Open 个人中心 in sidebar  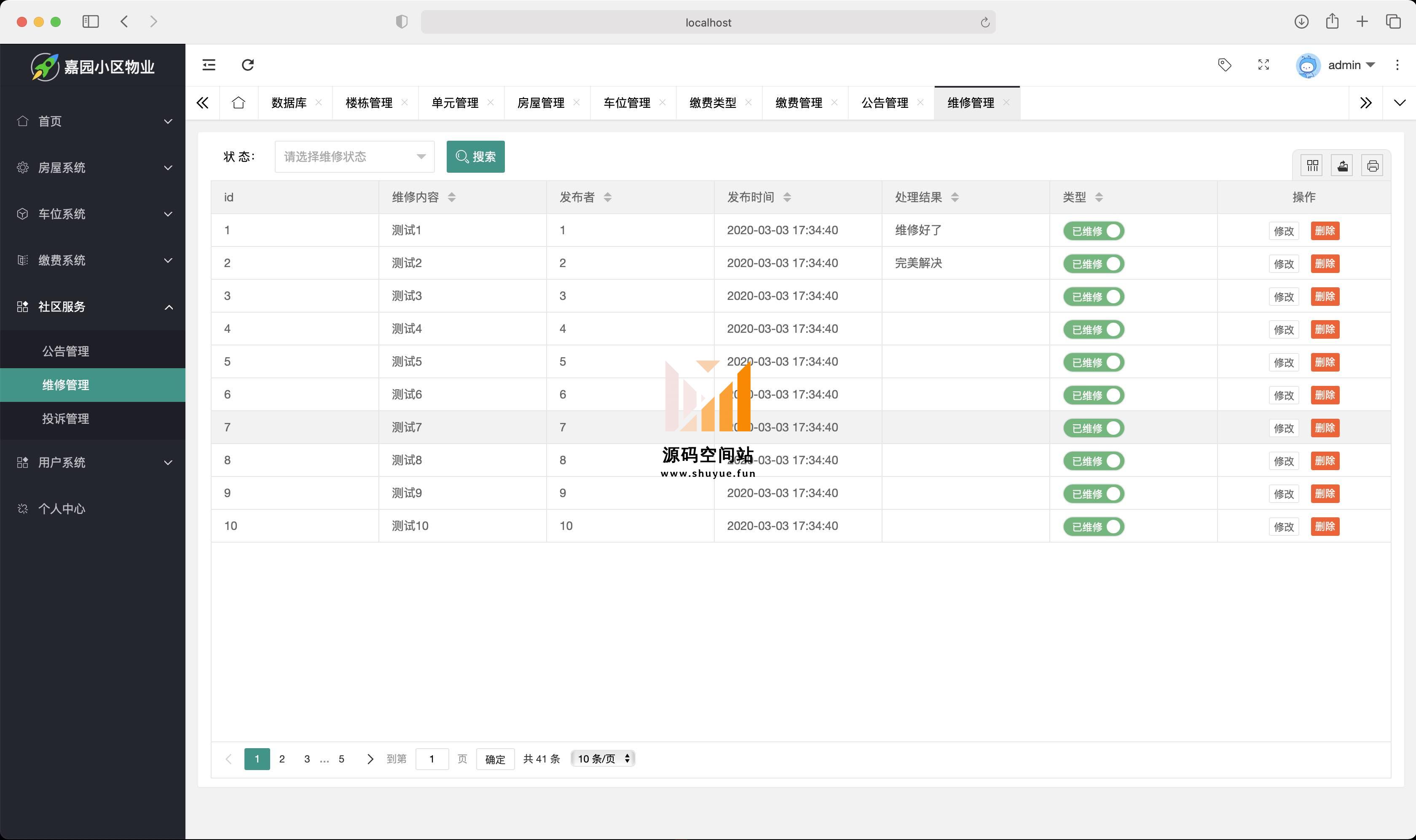93,509
